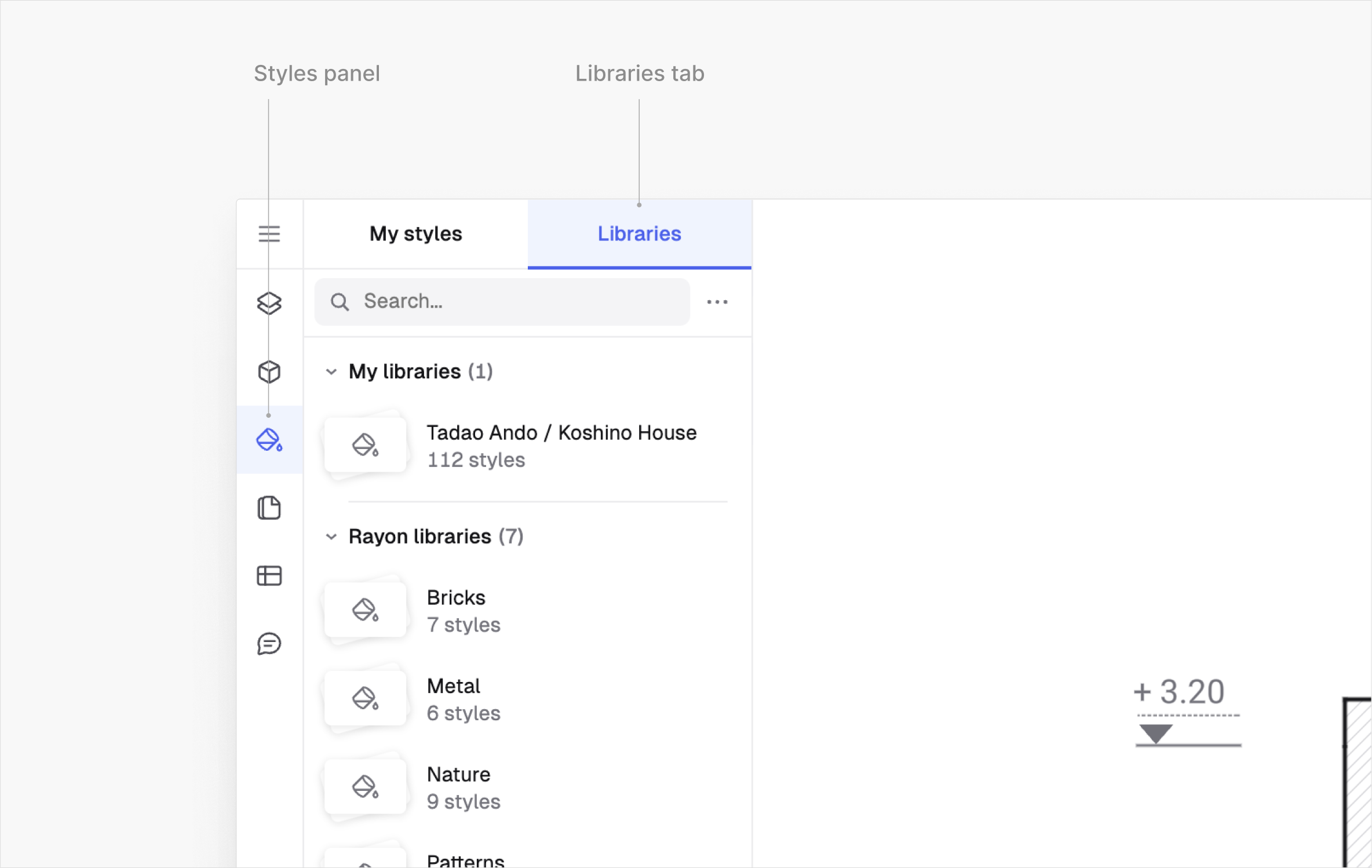Open the Comments chat bubble icon

coord(269,644)
